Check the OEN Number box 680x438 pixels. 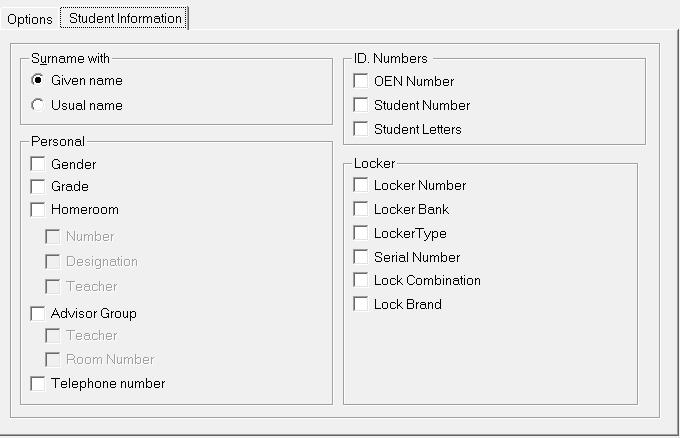(x=361, y=81)
